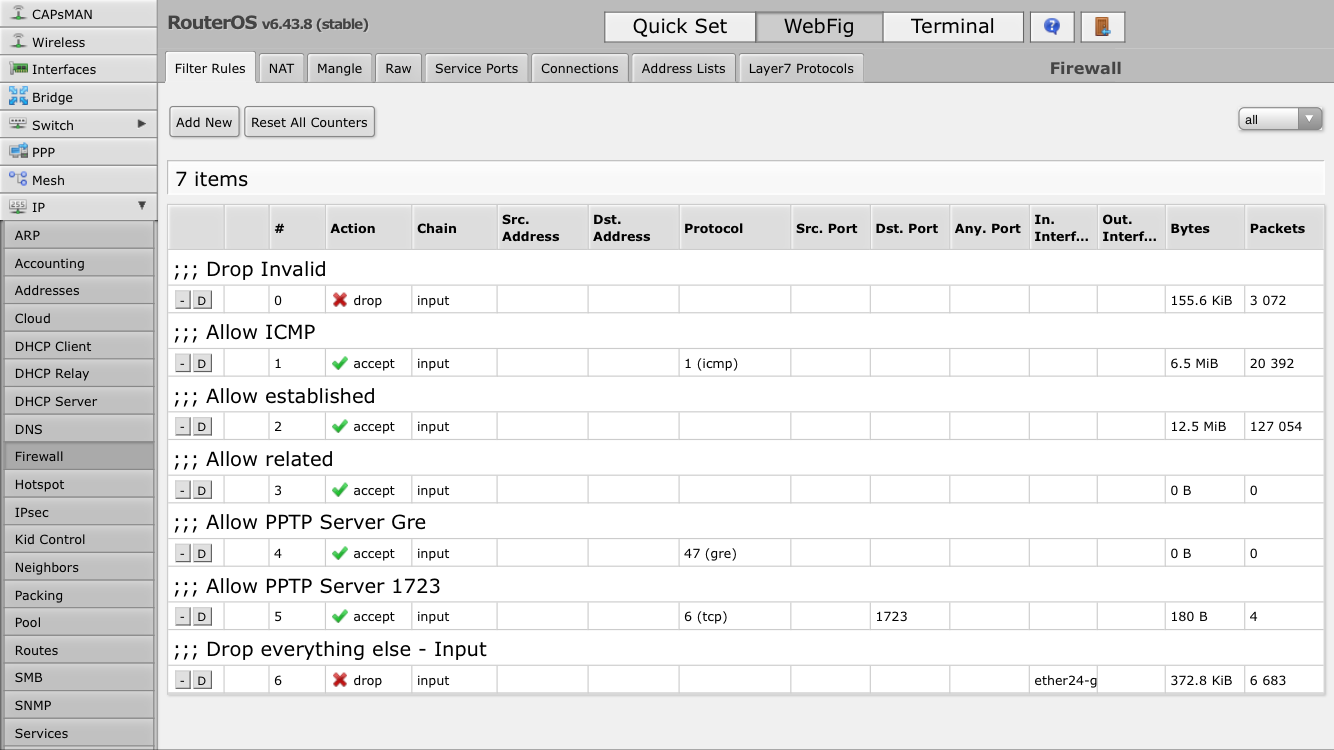1334x750 pixels.
Task: Click the CAPsMAN antenna icon
Action: (17, 14)
